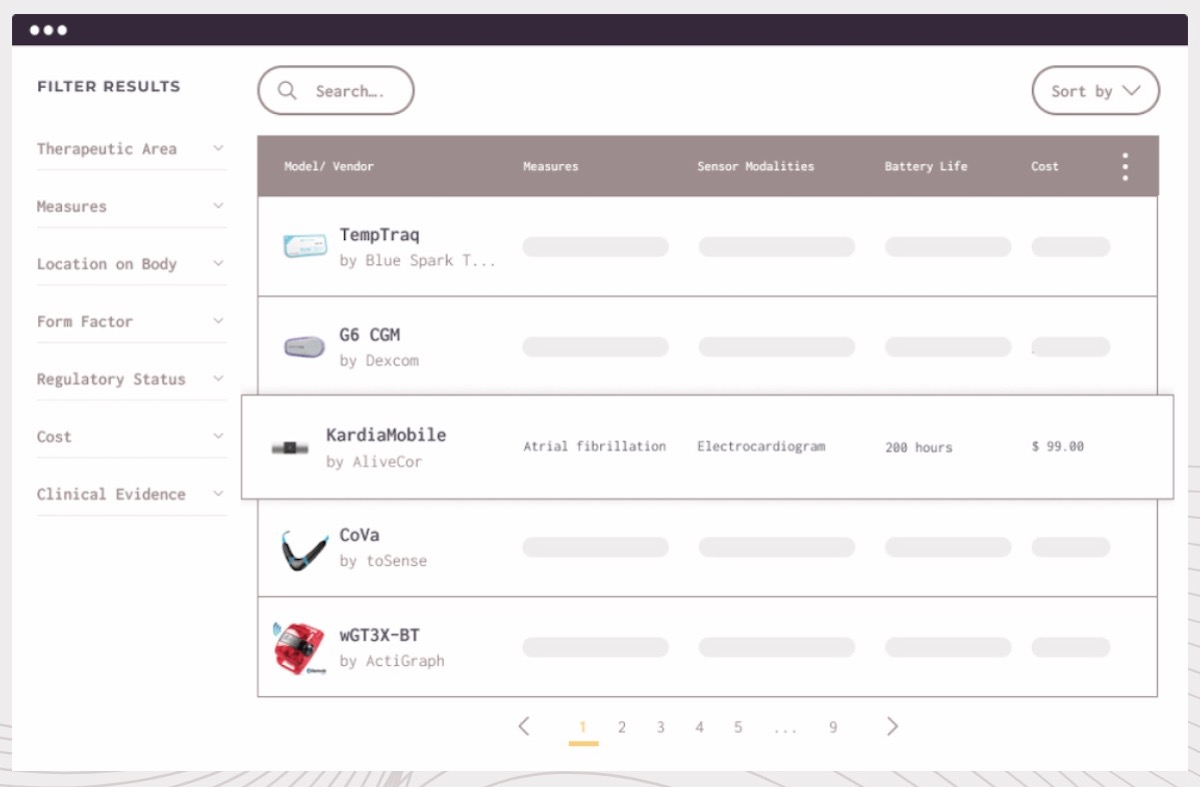Click the TempTraq device thumbnail

click(304, 245)
